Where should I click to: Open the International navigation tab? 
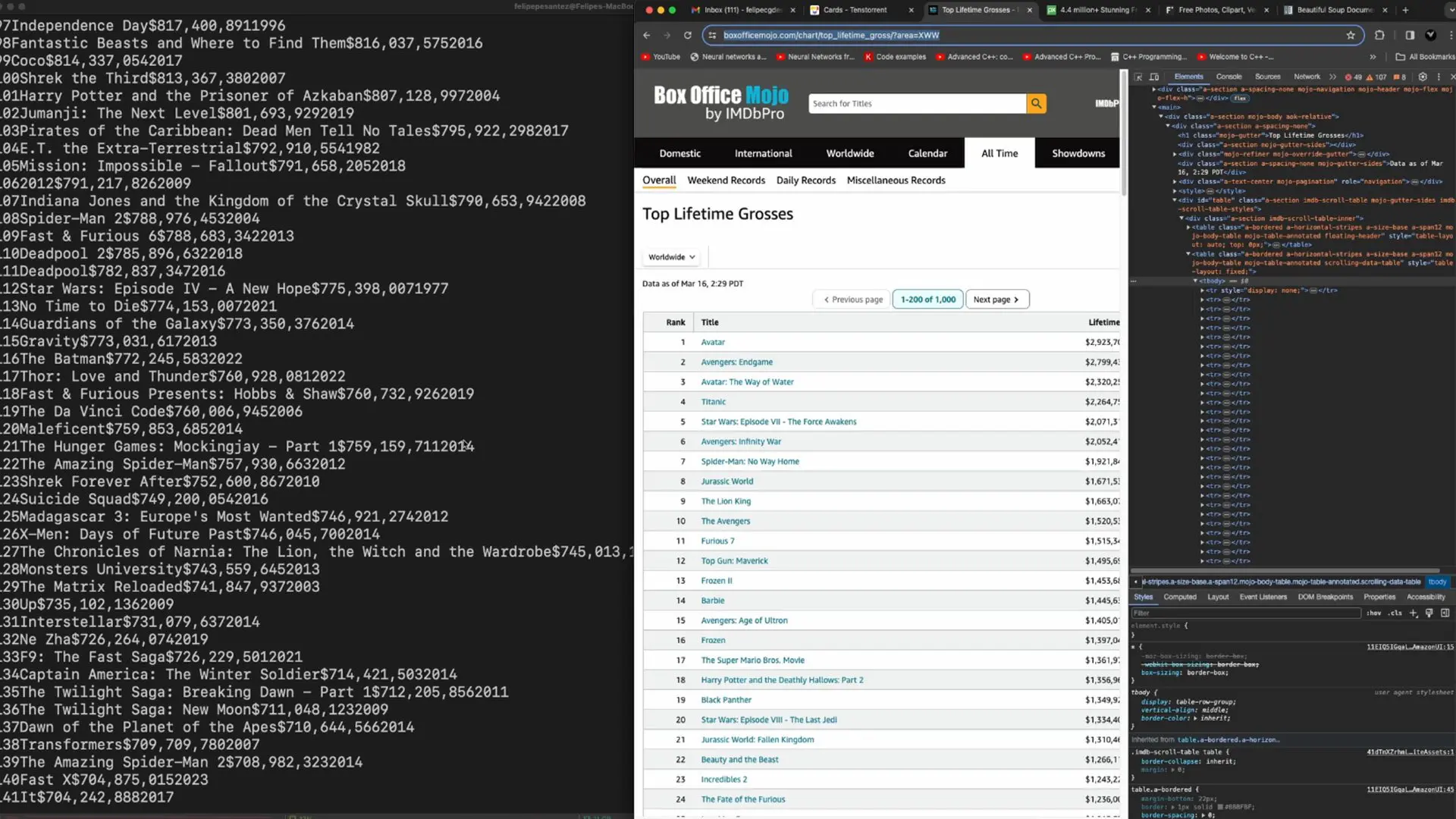point(763,153)
